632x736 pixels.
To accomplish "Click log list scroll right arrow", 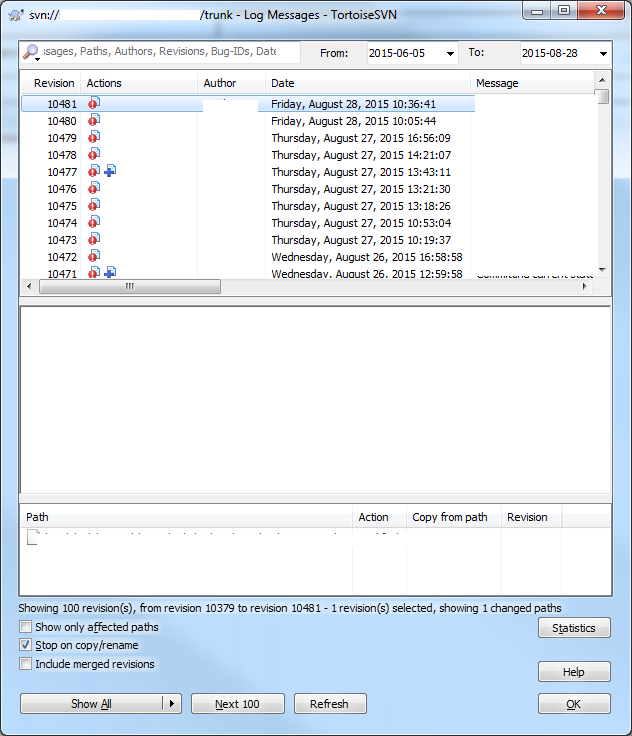I will pyautogui.click(x=585, y=286).
